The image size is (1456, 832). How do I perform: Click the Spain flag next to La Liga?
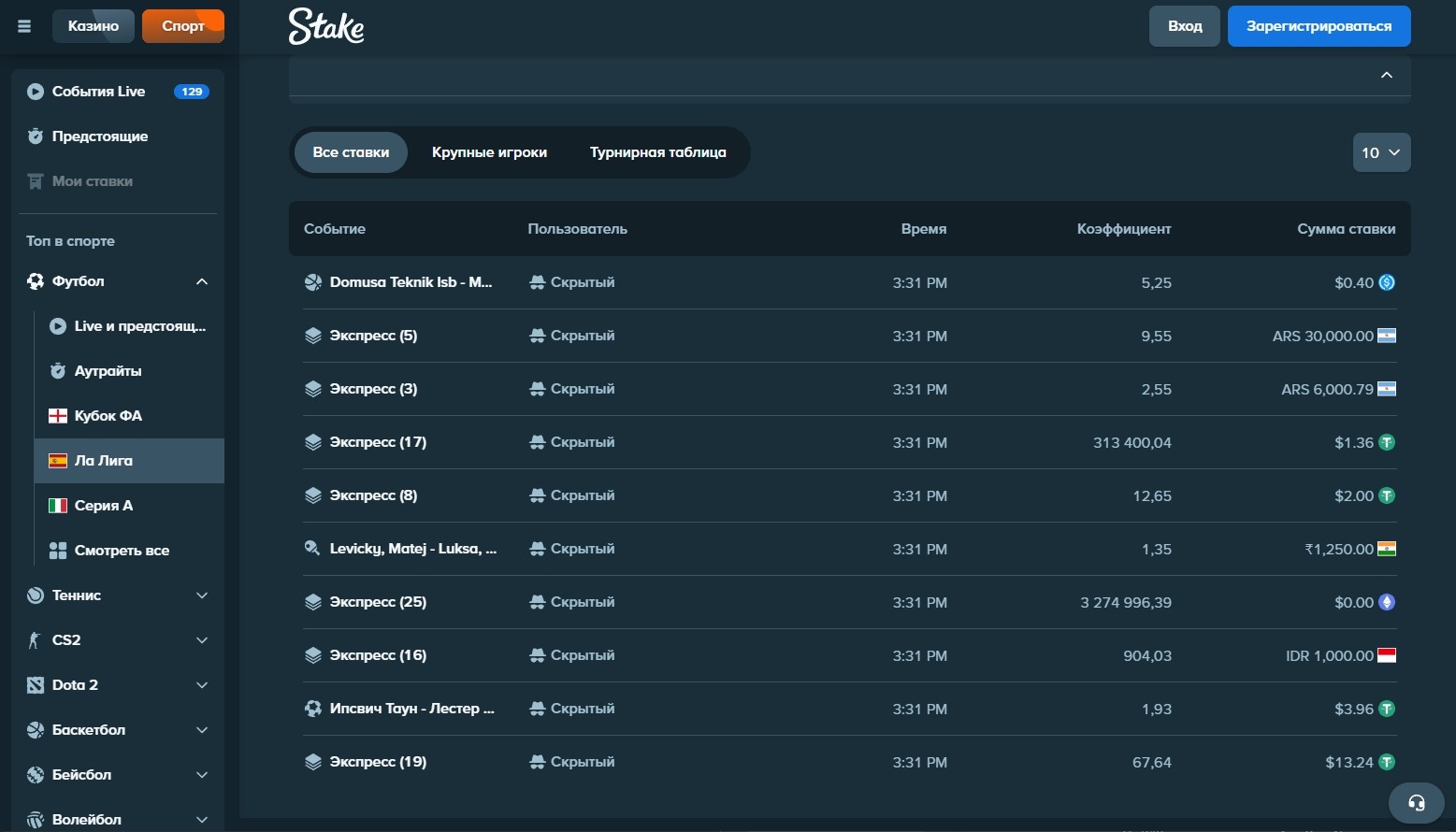(58, 461)
